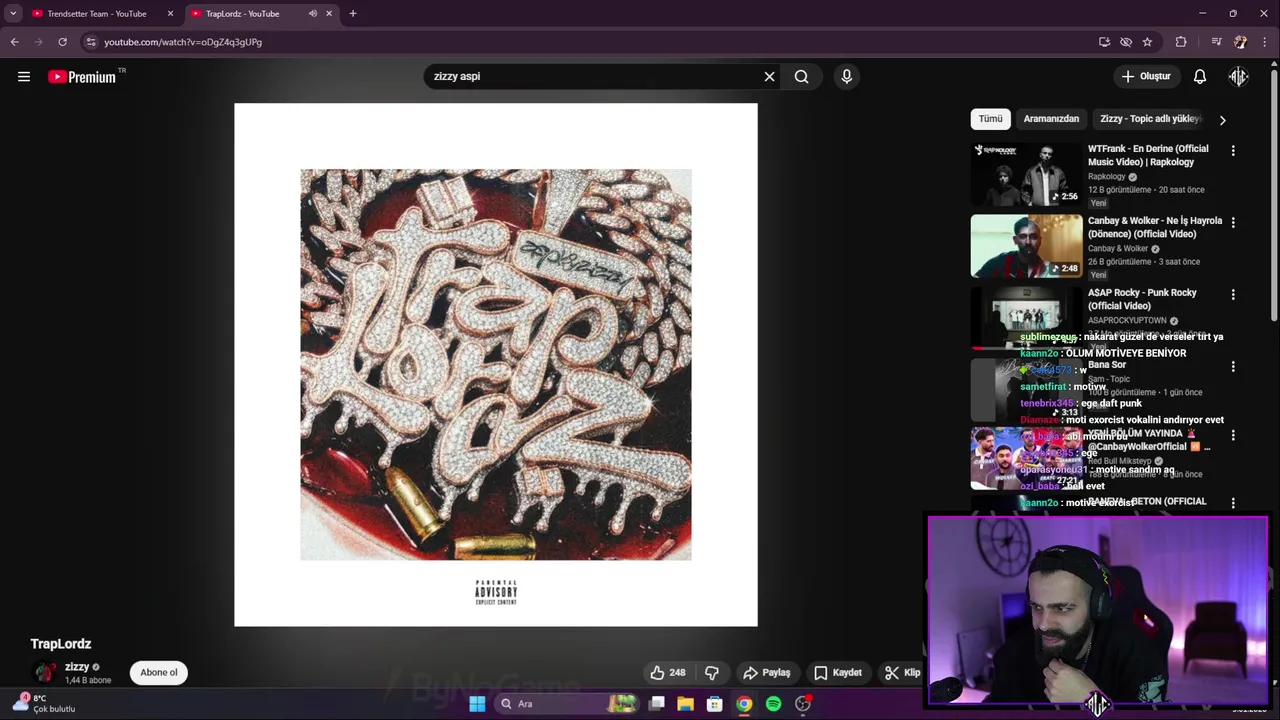Image resolution: width=1280 pixels, height=720 pixels.
Task: Open Chrome three-dot menu
Action: coord(1265,42)
